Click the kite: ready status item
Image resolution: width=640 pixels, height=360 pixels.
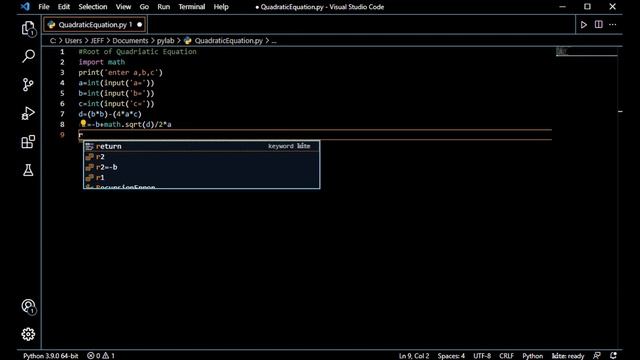point(568,356)
